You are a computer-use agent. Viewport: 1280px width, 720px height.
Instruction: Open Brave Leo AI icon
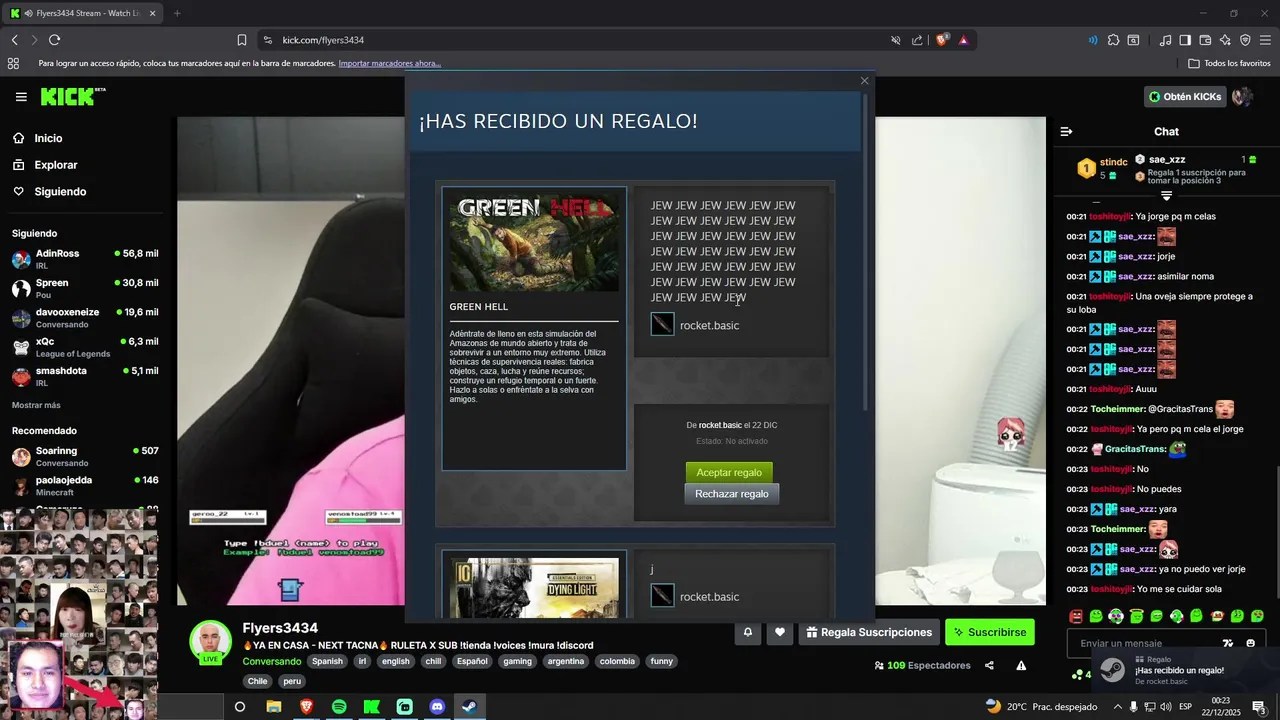click(x=1225, y=40)
